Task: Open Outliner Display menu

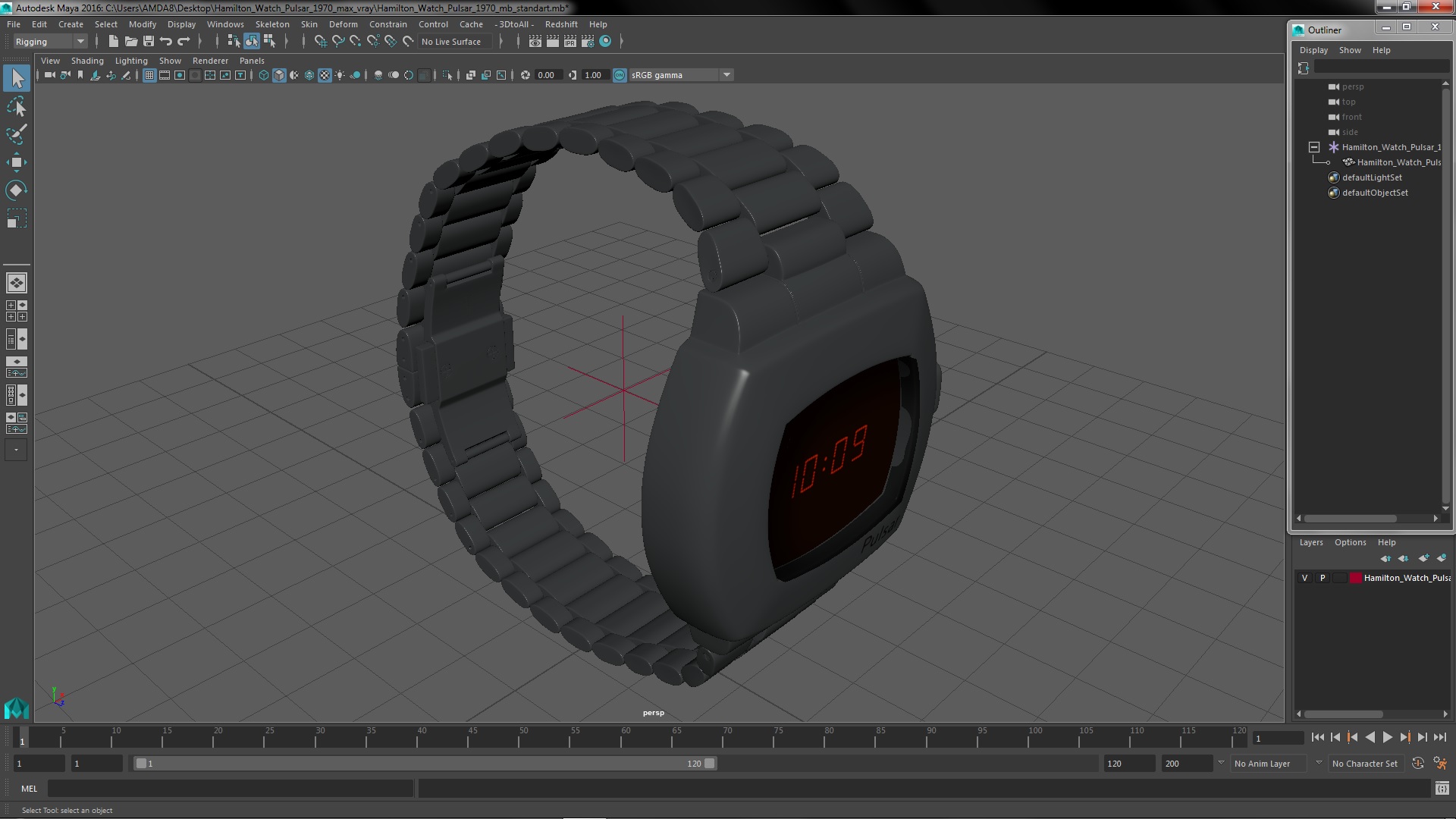Action: pyautogui.click(x=1313, y=50)
